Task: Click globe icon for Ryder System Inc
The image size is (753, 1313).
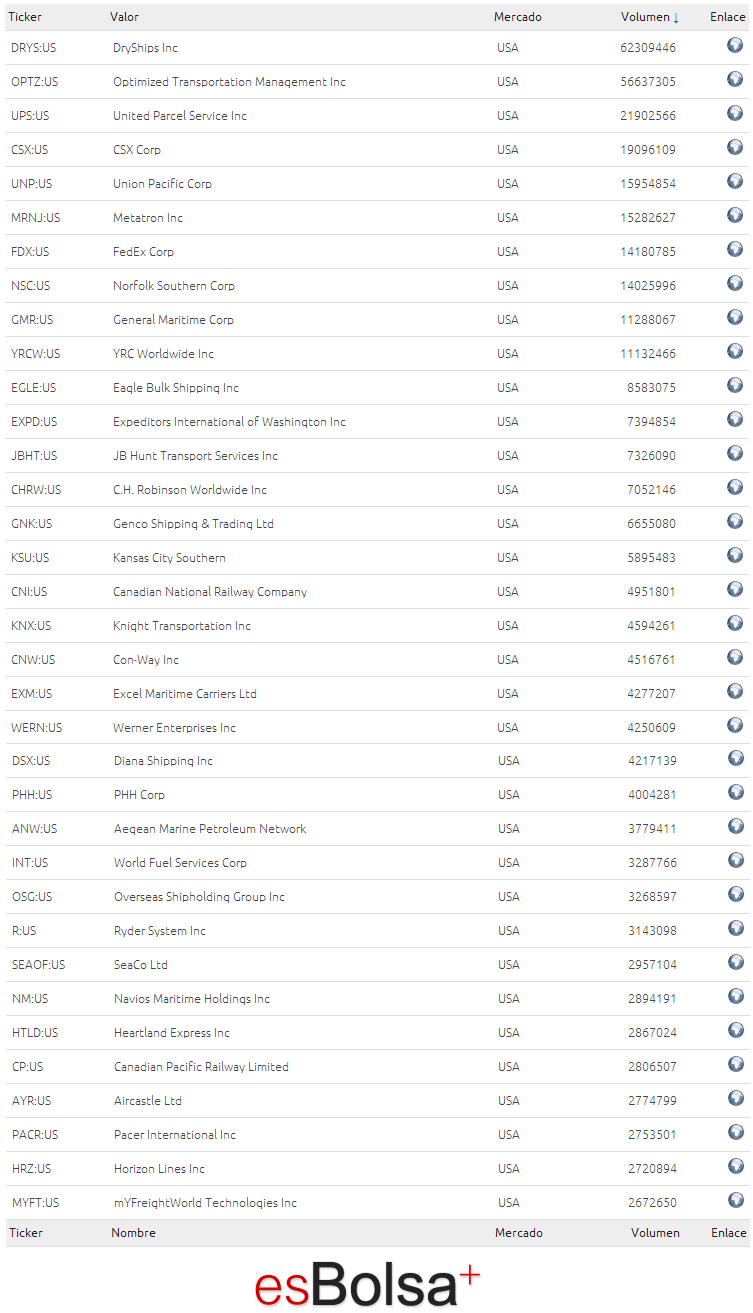Action: 736,928
